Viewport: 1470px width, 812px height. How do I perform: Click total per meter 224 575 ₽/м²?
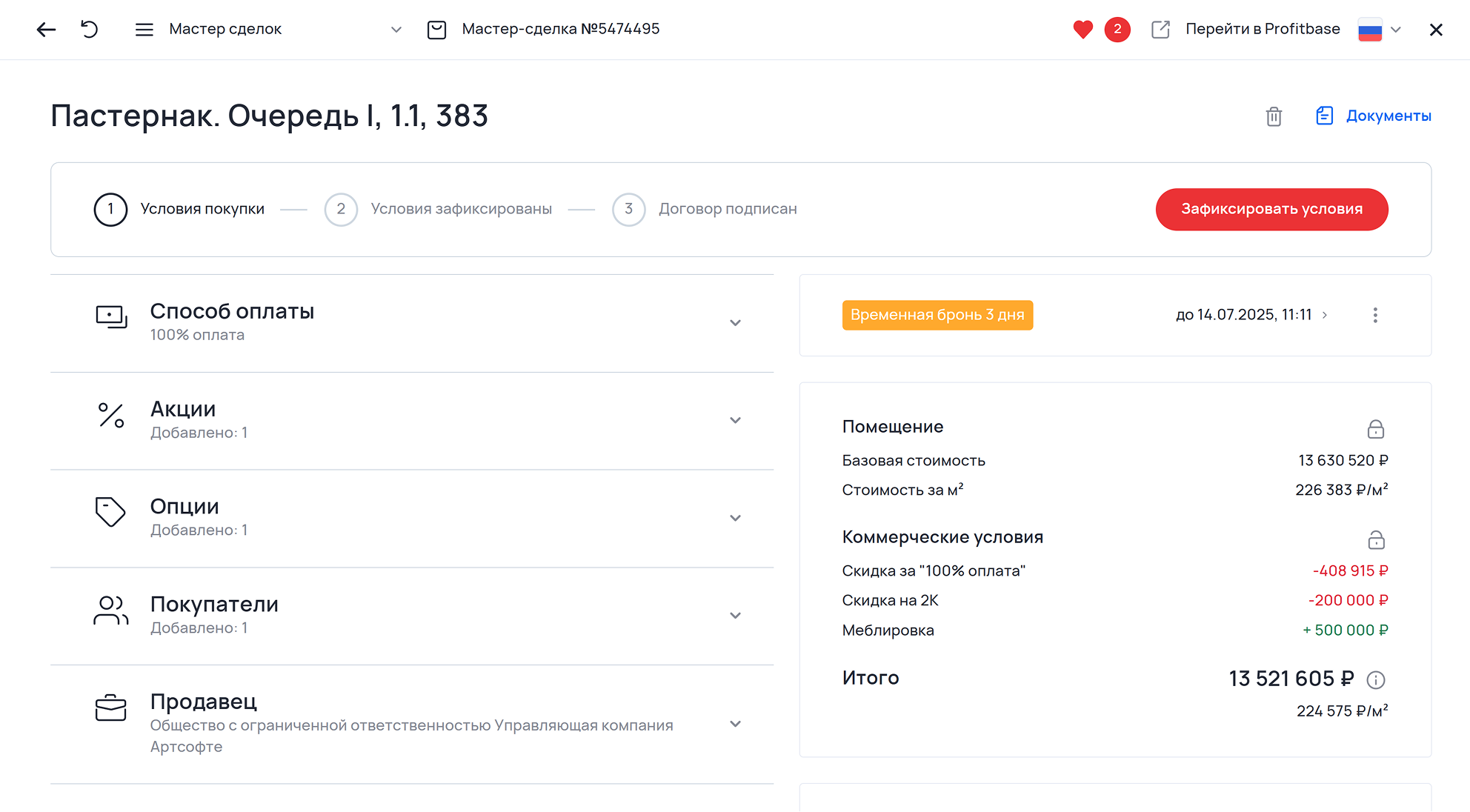tap(1343, 710)
